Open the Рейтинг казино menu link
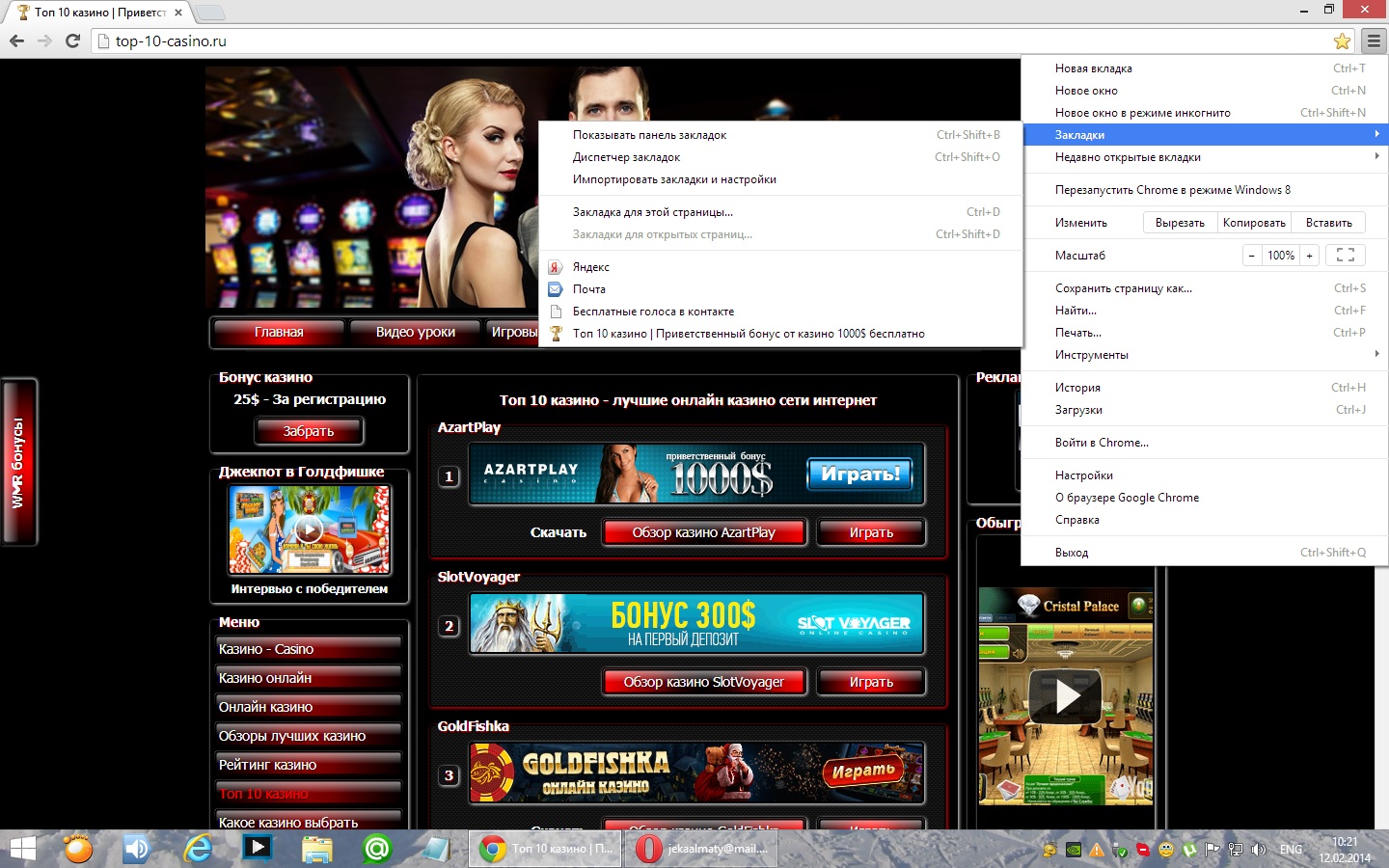This screenshot has width=1389, height=868. (309, 765)
